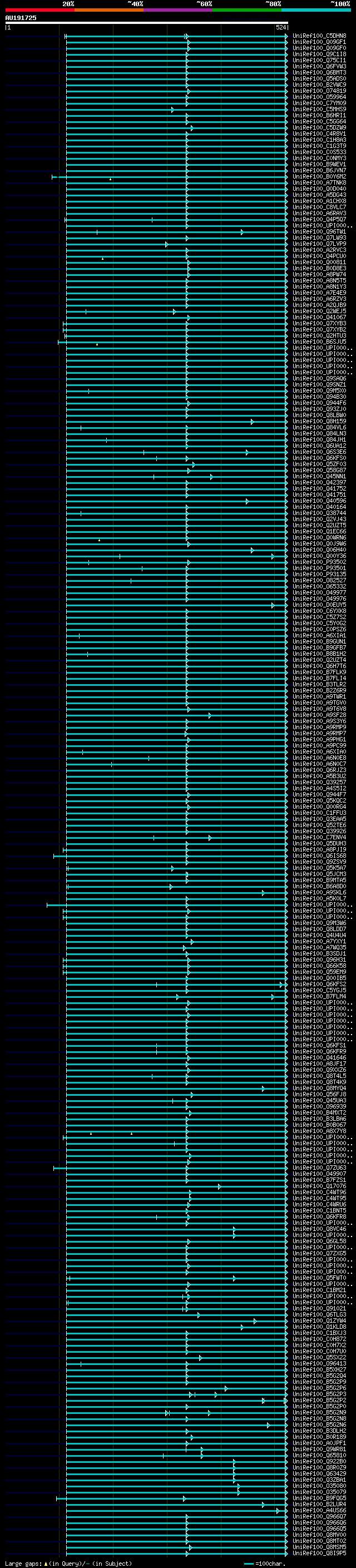Image resolution: width=356 pixels, height=1568 pixels.
Task: Open hit UniRef100_Q8H159
Action: coord(319,421)
